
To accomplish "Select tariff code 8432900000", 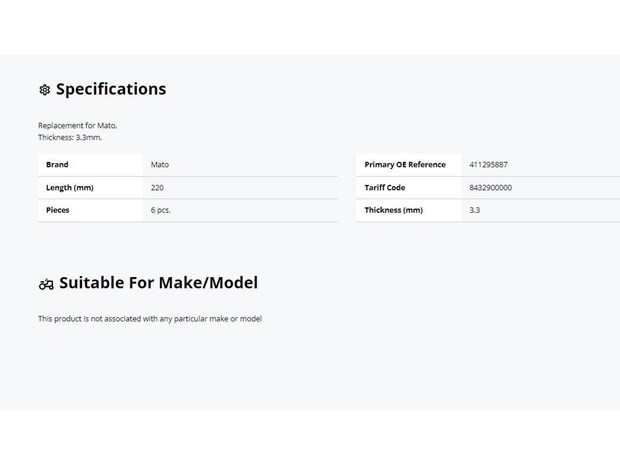I will pos(490,187).
